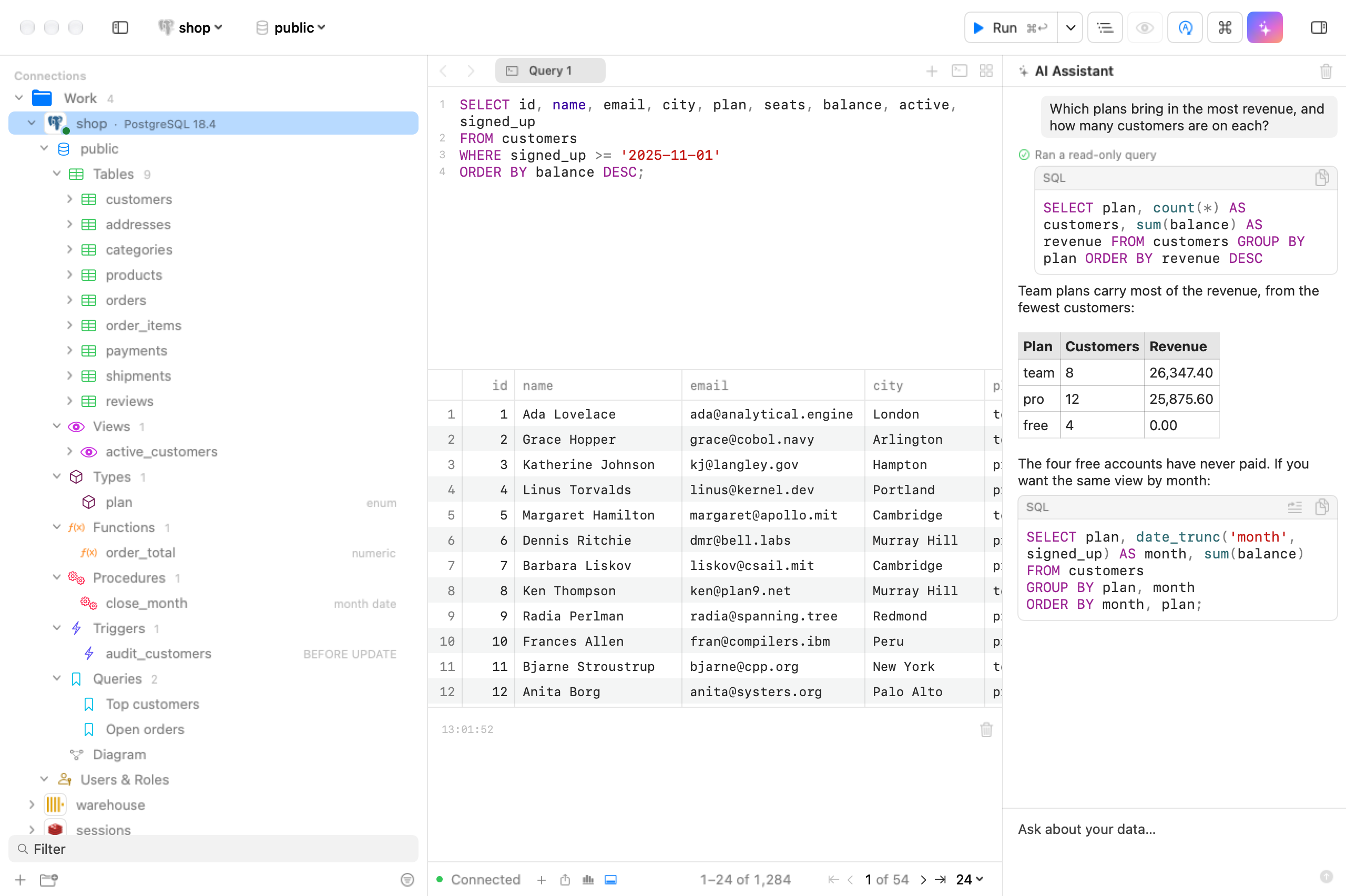1346x896 pixels.
Task: Open the Top customers saved query
Action: 152,704
